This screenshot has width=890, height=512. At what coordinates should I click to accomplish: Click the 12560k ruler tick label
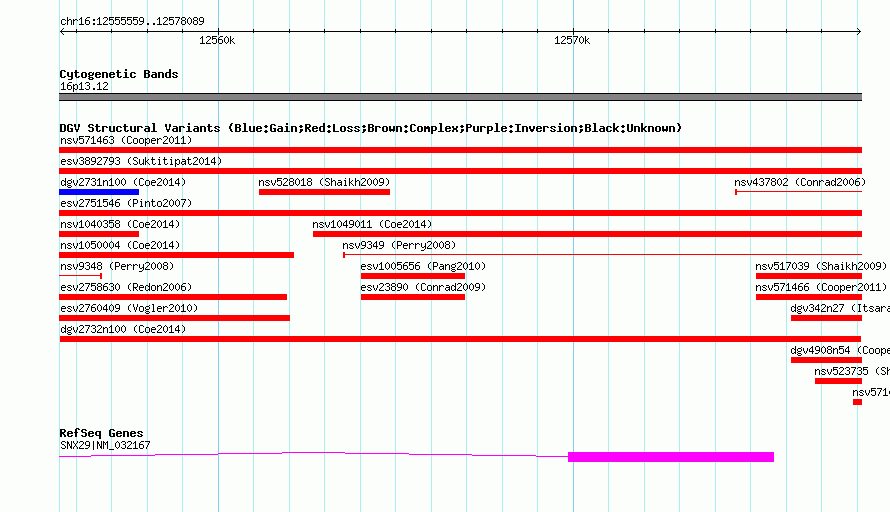217,40
